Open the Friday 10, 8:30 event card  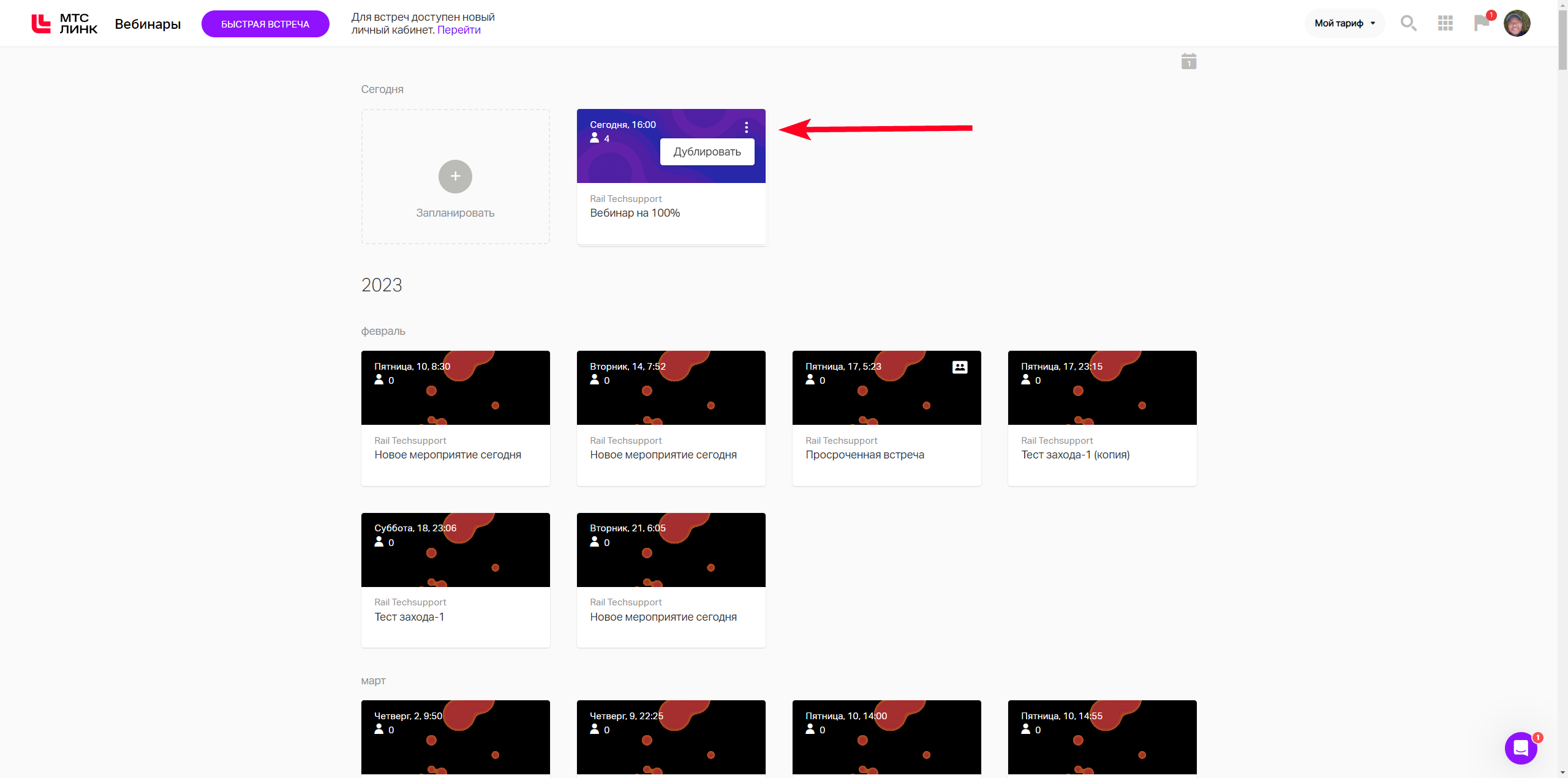click(x=455, y=418)
